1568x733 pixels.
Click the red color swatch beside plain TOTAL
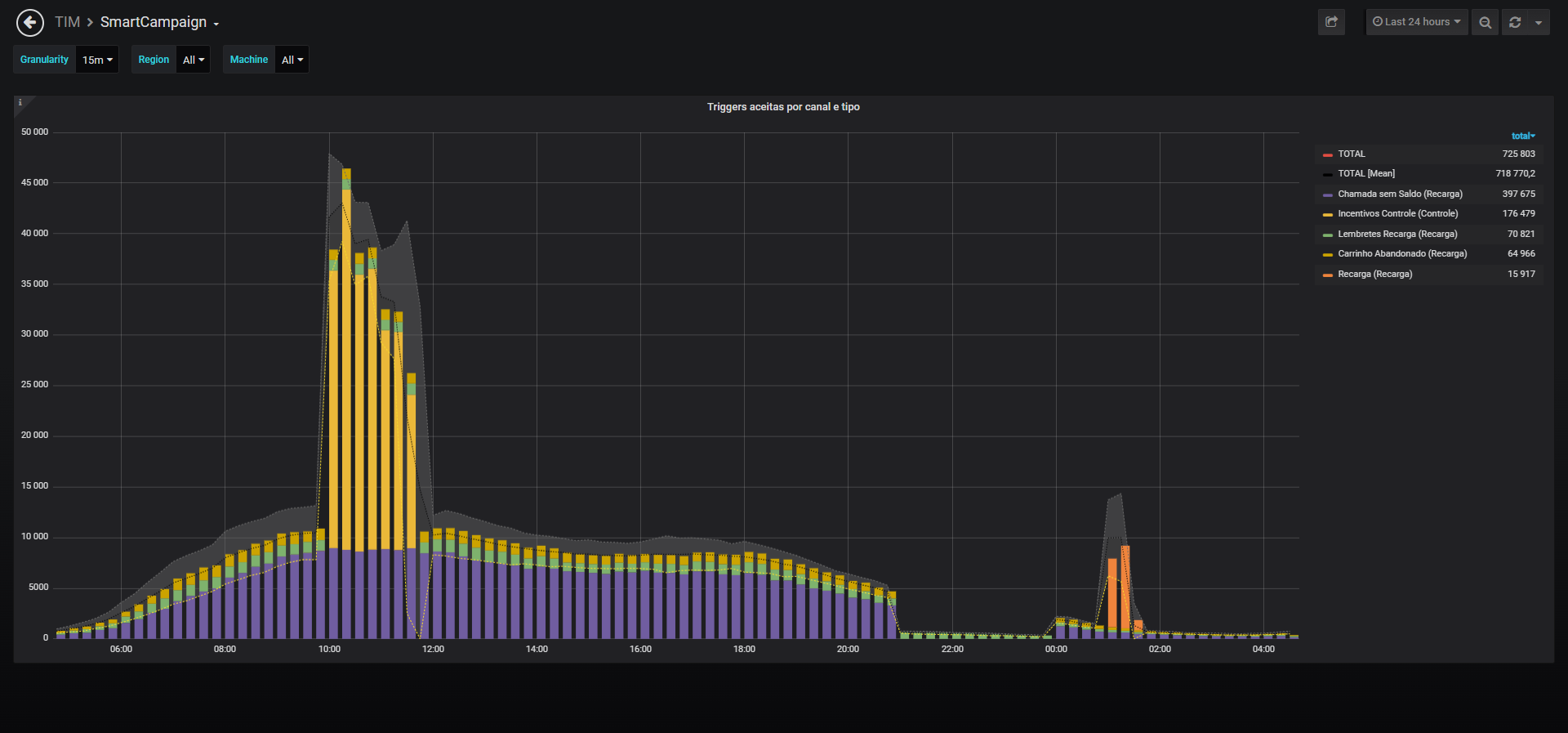click(x=1328, y=154)
